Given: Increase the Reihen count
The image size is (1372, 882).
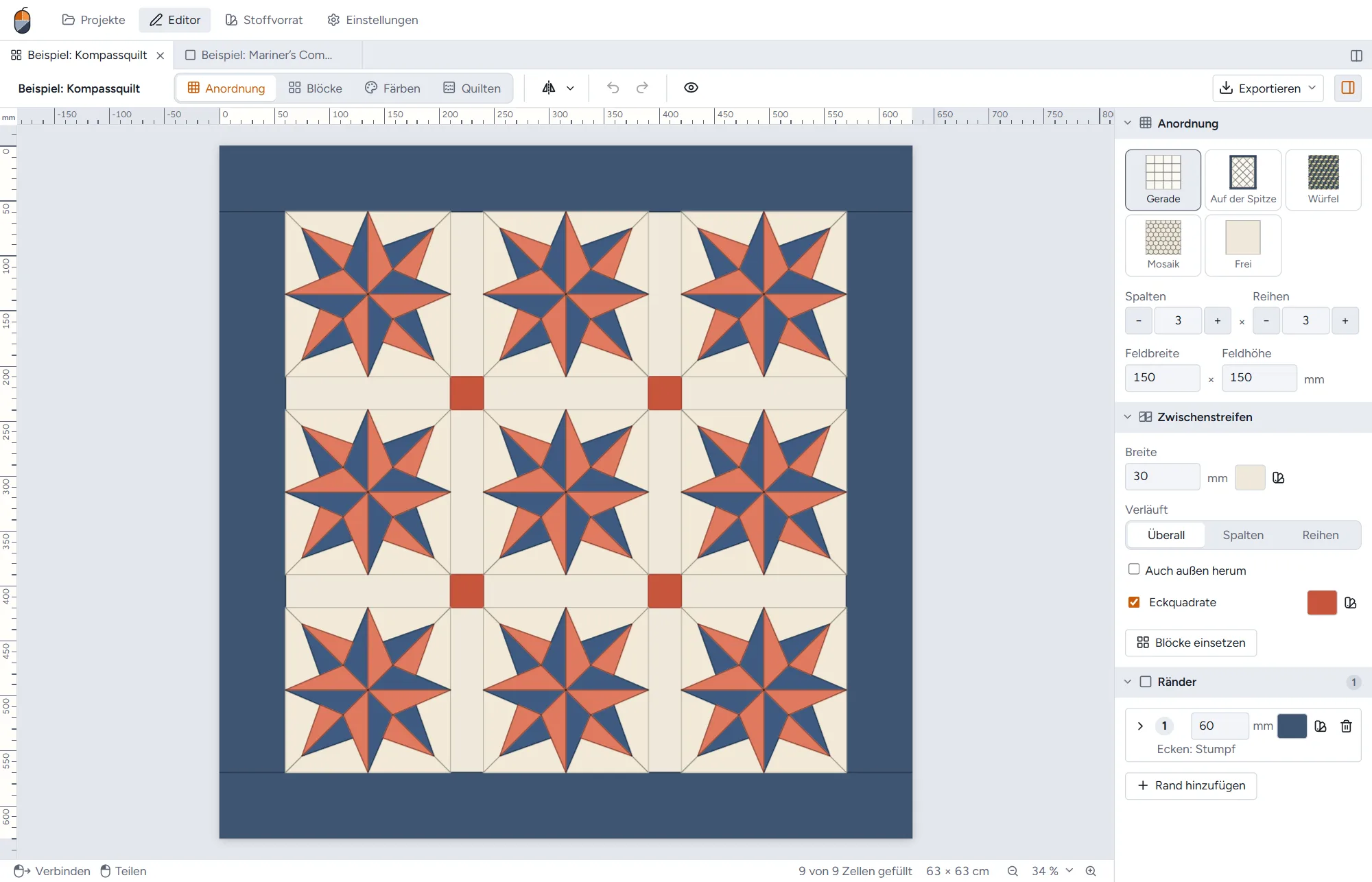Looking at the screenshot, I should [1345, 320].
